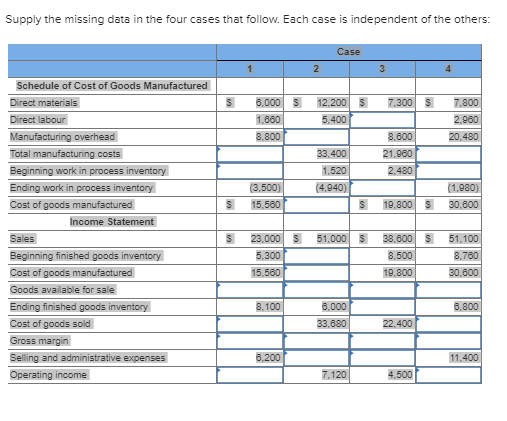This screenshot has height=421, width=507.
Task: Select Case 3 Ending work in process field
Action: tap(382, 188)
